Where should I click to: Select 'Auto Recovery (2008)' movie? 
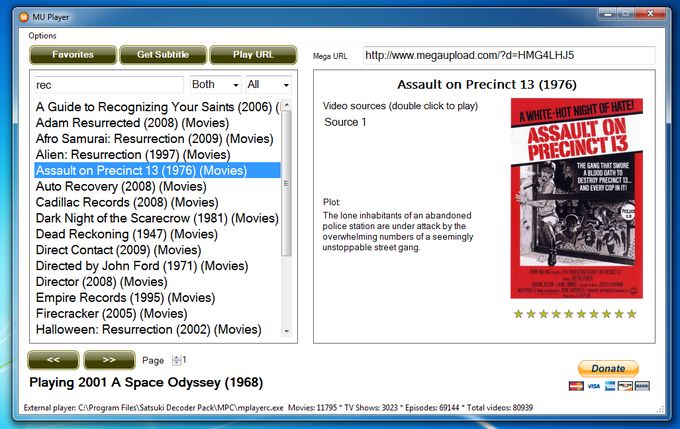tap(158, 187)
